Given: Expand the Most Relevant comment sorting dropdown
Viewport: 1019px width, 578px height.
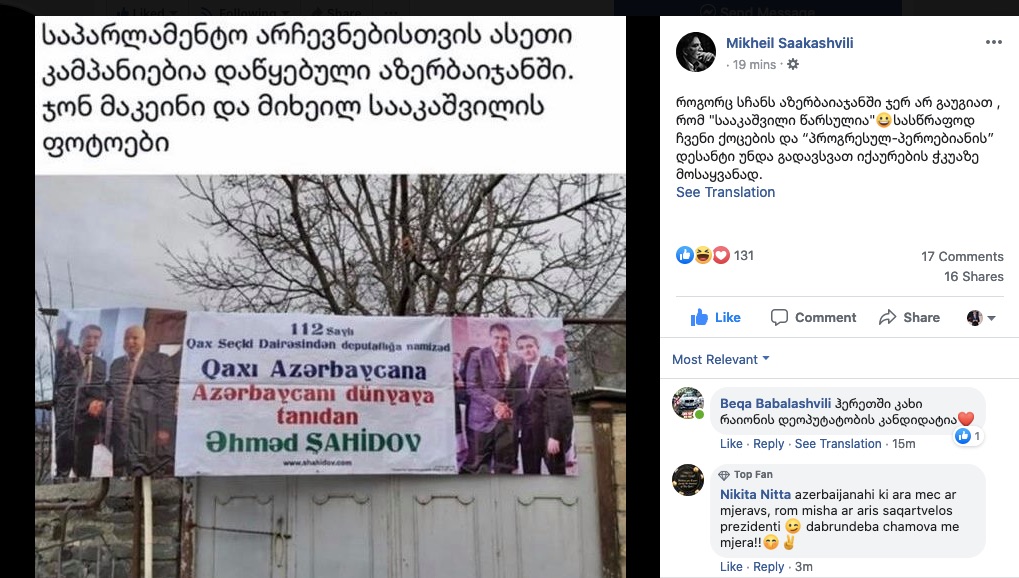Looking at the screenshot, I should coord(721,360).
